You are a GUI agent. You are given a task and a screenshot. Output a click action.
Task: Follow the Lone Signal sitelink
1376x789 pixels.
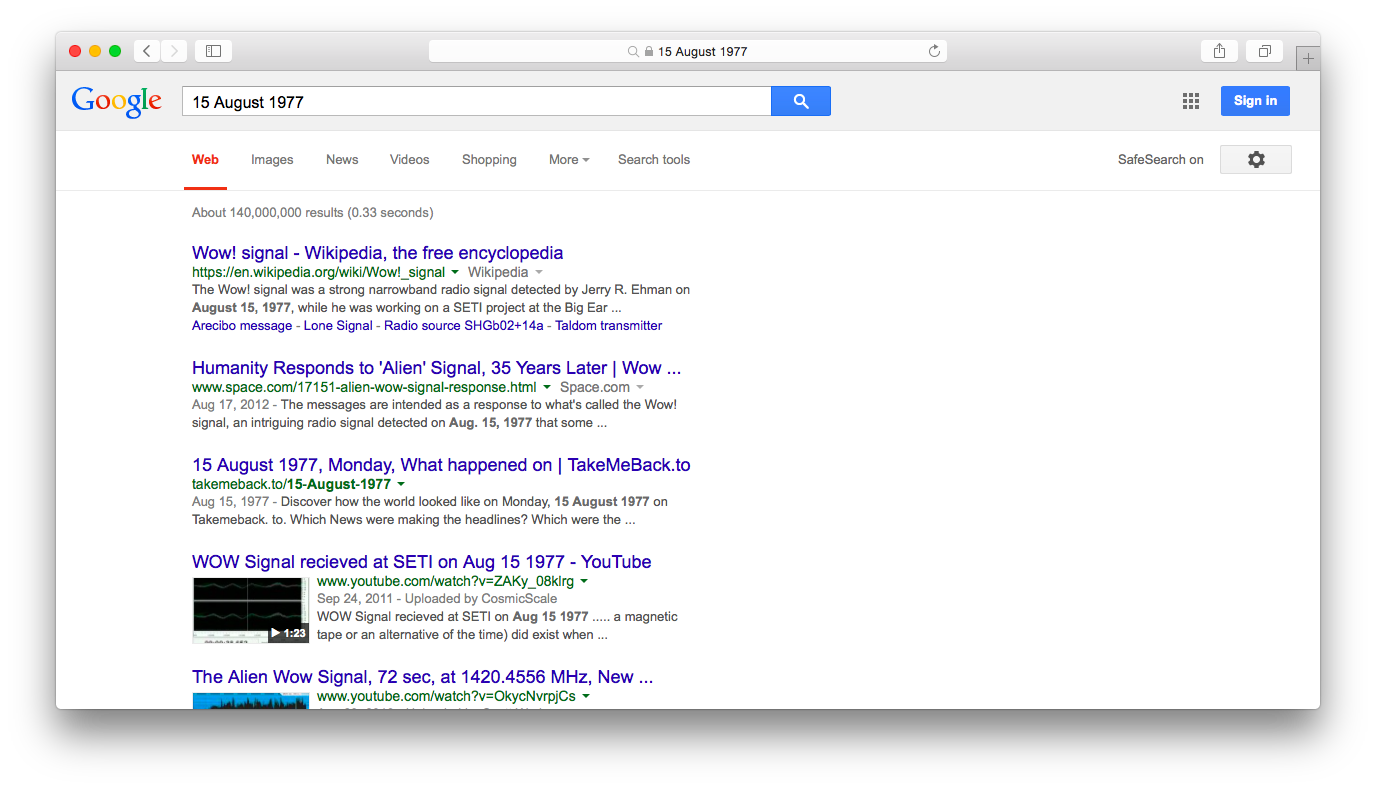338,326
